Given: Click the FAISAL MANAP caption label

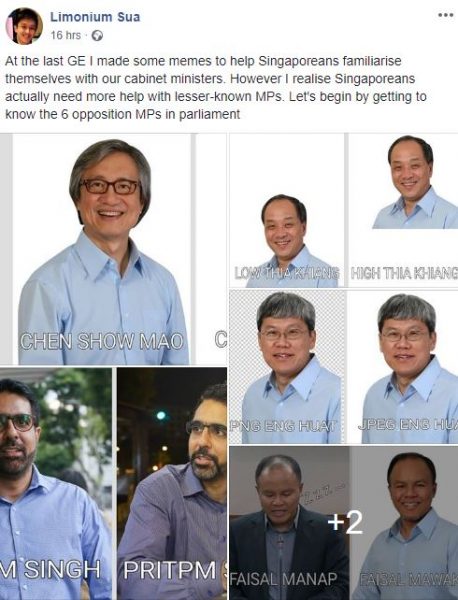Looking at the screenshot, I should pyautogui.click(x=284, y=579).
